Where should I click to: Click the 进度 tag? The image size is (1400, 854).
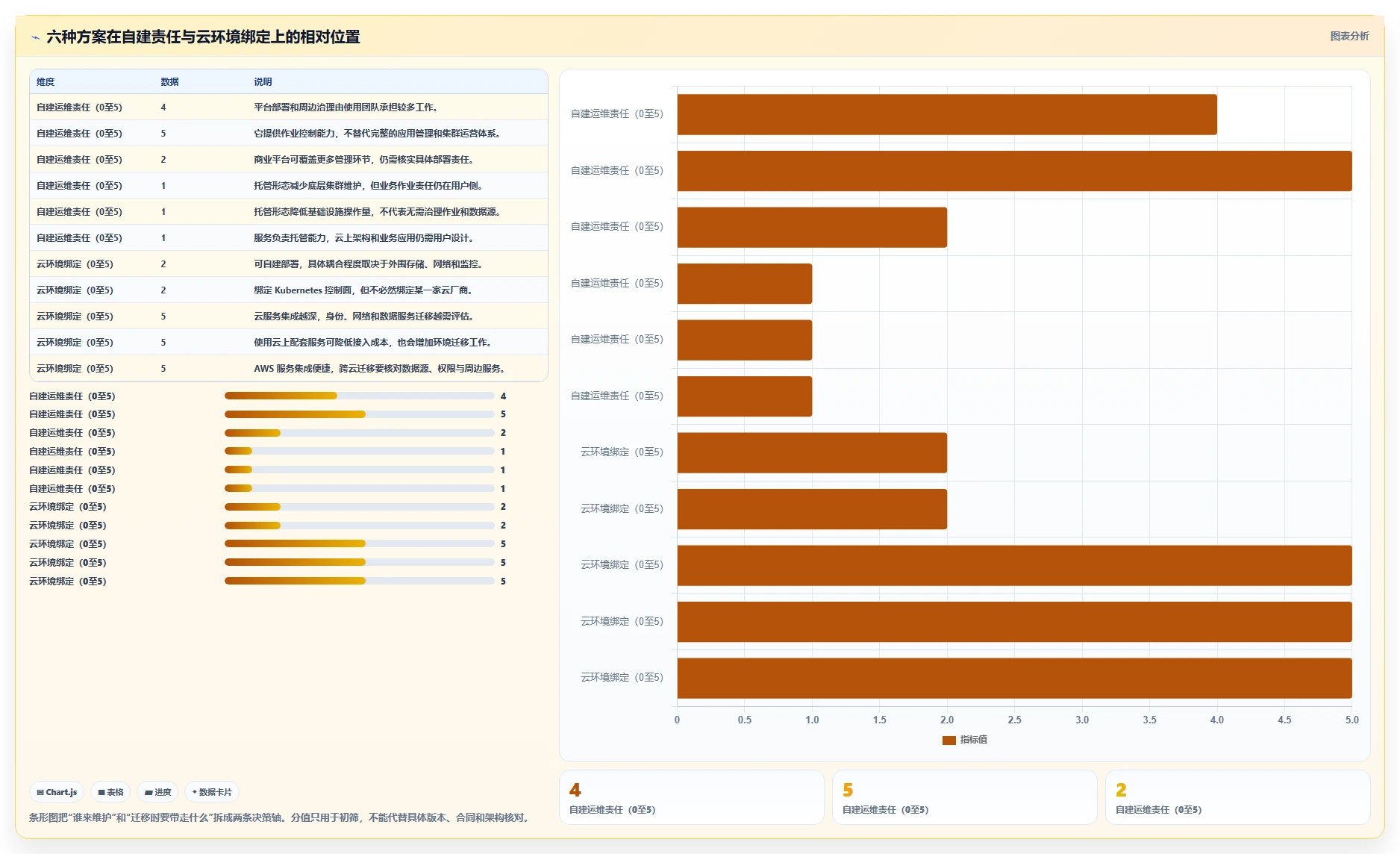[x=157, y=792]
